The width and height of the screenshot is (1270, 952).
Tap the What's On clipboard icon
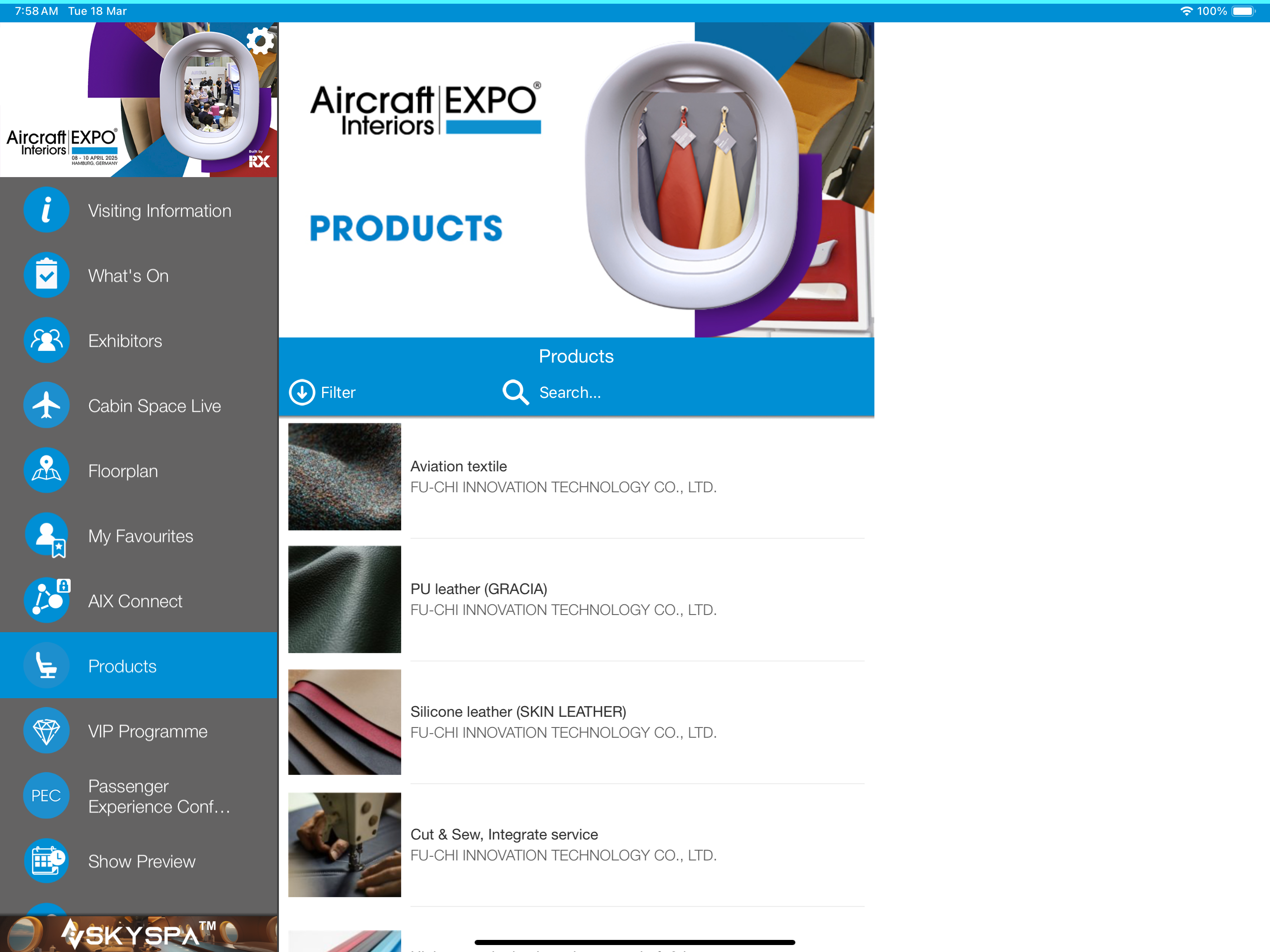(46, 275)
